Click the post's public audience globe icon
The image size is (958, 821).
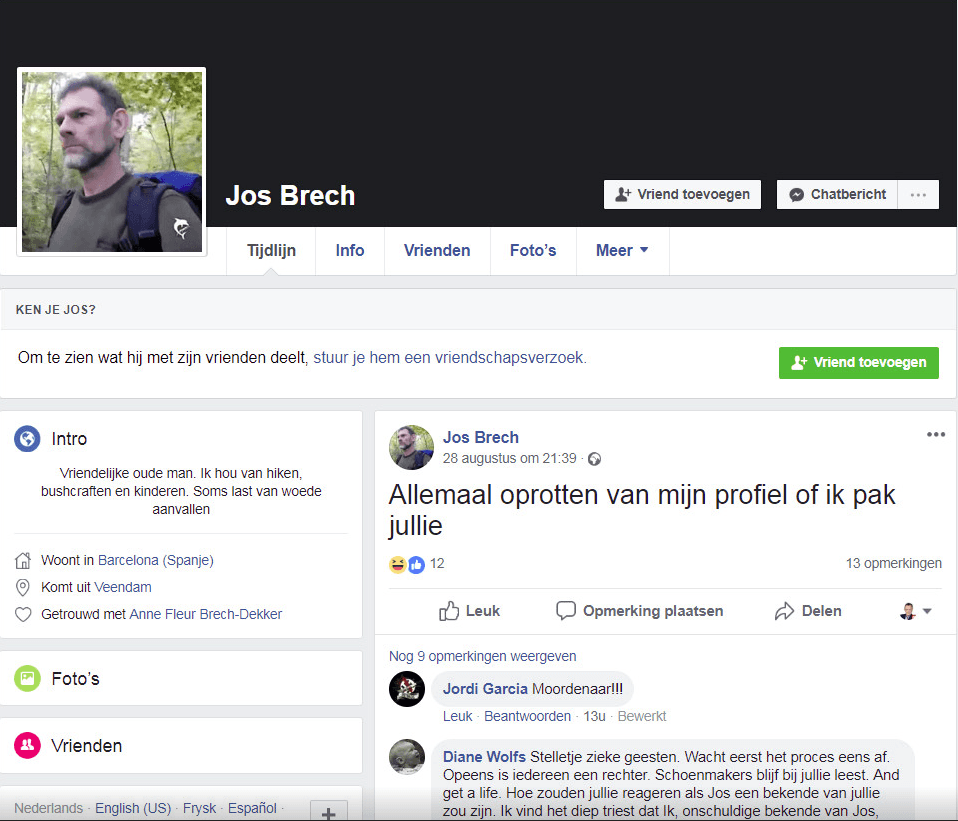(595, 459)
